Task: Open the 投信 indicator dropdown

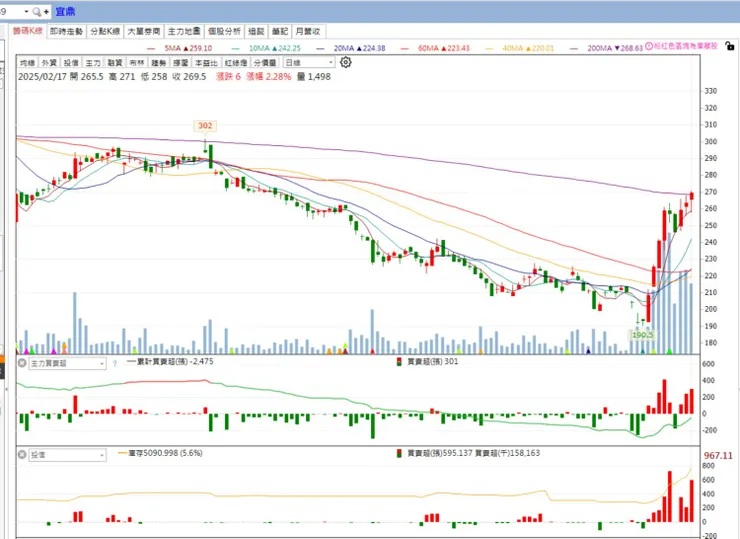Action: [x=67, y=455]
